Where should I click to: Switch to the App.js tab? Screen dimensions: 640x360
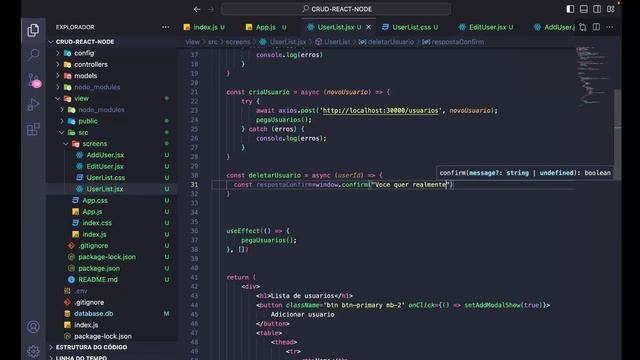click(266, 27)
